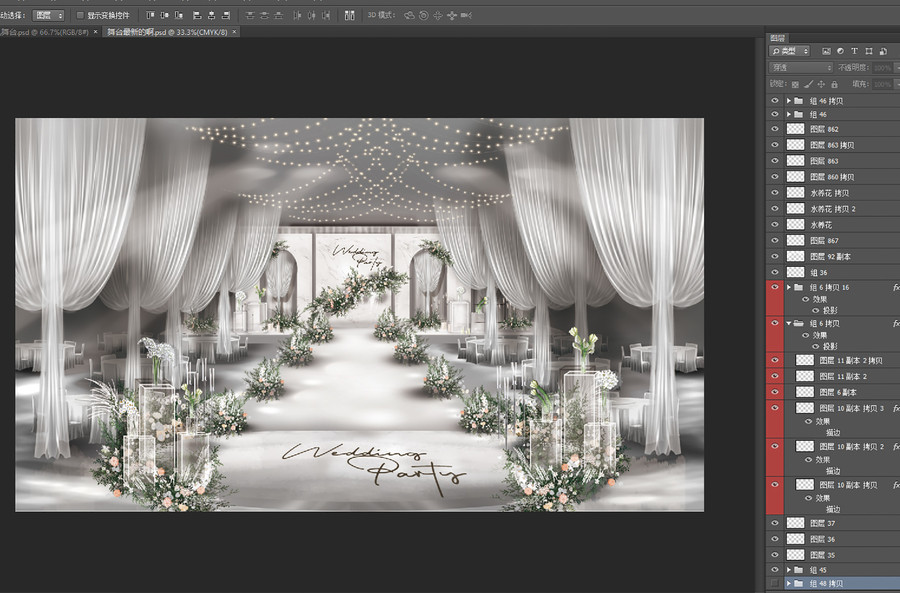This screenshot has width=900, height=593.
Task: Click the lock transparent pixels icon
Action: click(x=796, y=84)
